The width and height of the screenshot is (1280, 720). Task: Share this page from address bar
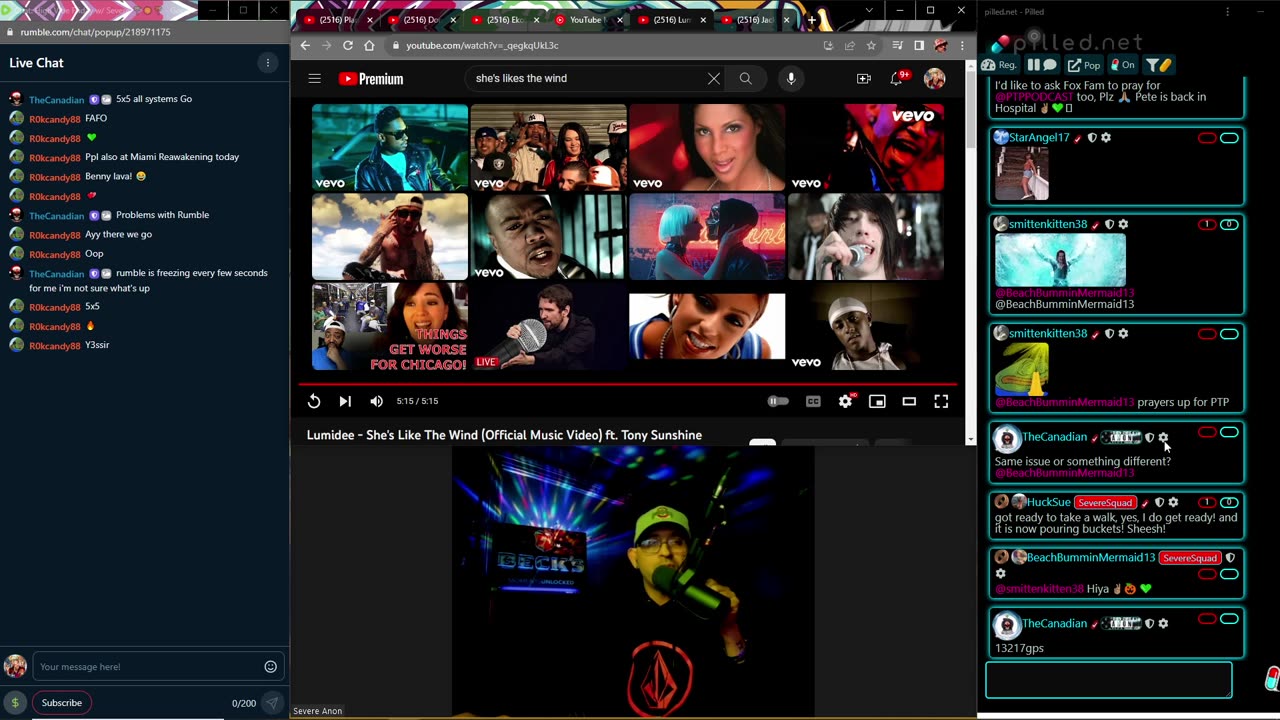point(849,45)
